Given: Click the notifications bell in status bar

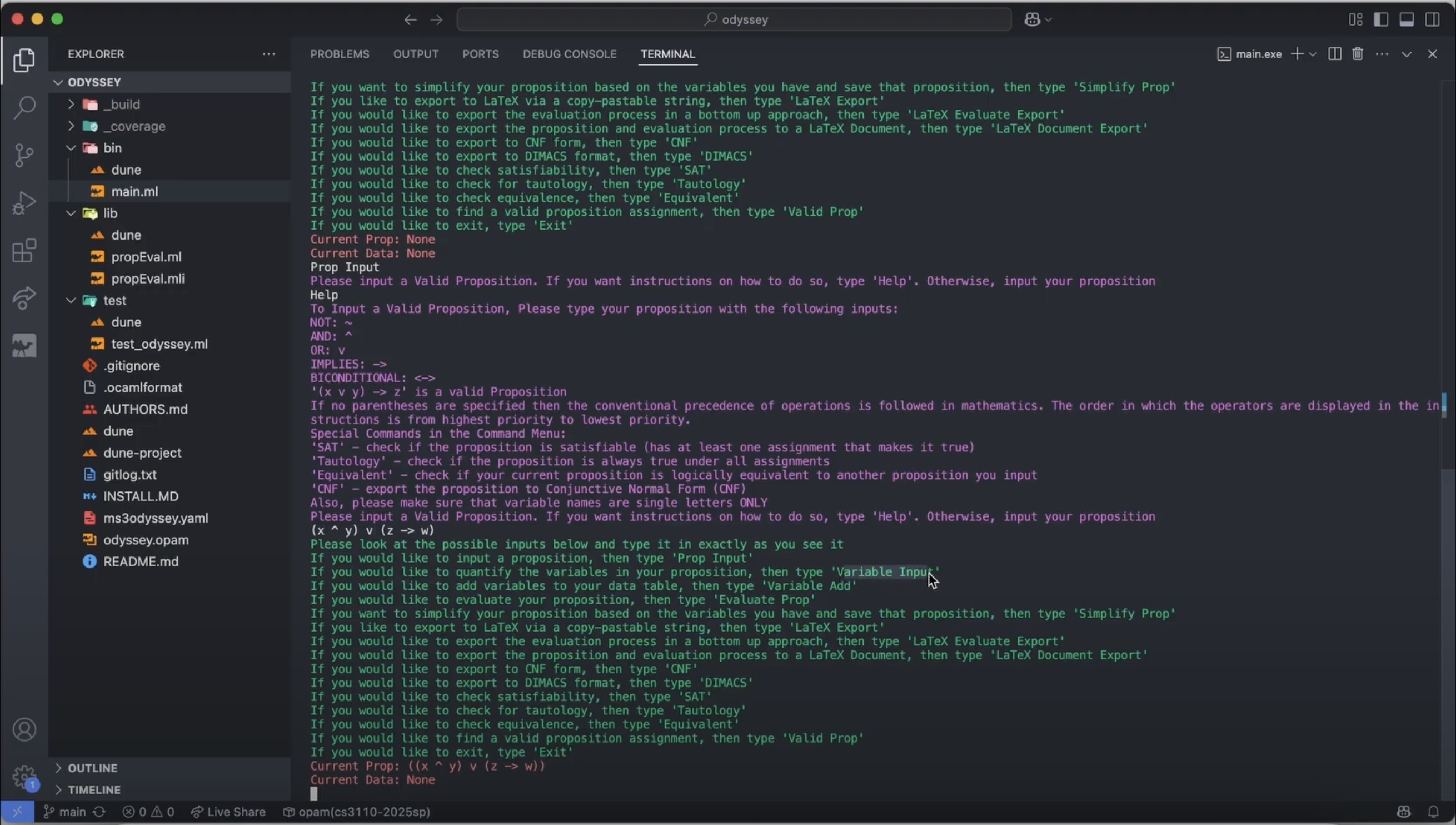Looking at the screenshot, I should click(1433, 812).
